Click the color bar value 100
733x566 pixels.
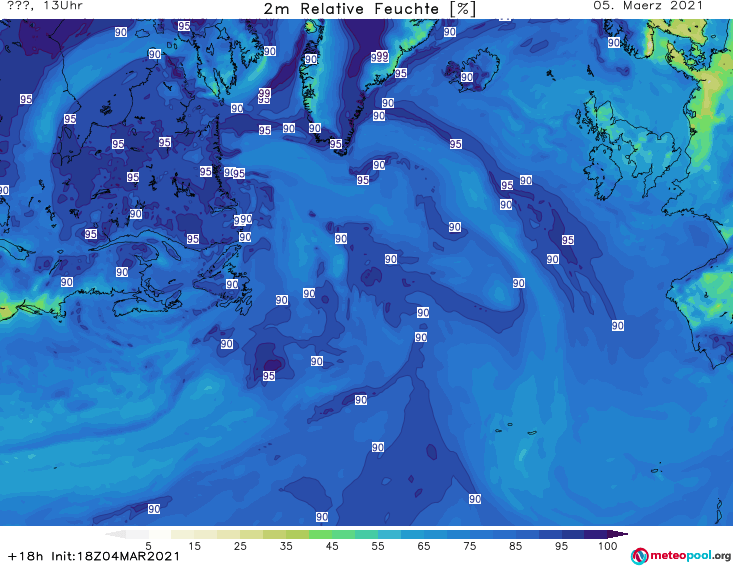pos(607,546)
